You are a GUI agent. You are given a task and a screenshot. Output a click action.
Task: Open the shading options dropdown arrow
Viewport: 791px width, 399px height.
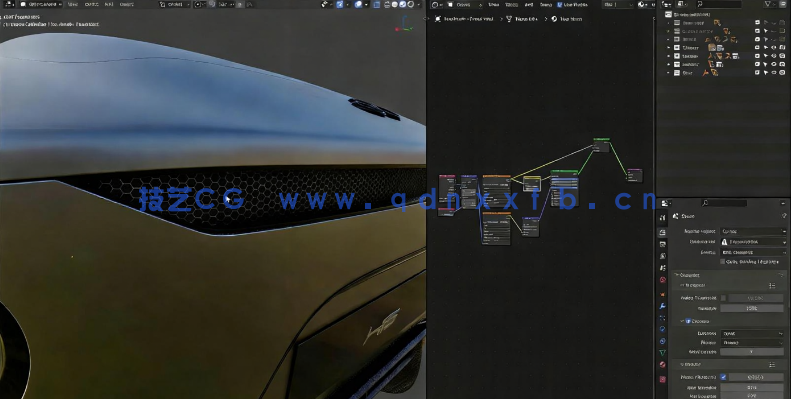419,4
